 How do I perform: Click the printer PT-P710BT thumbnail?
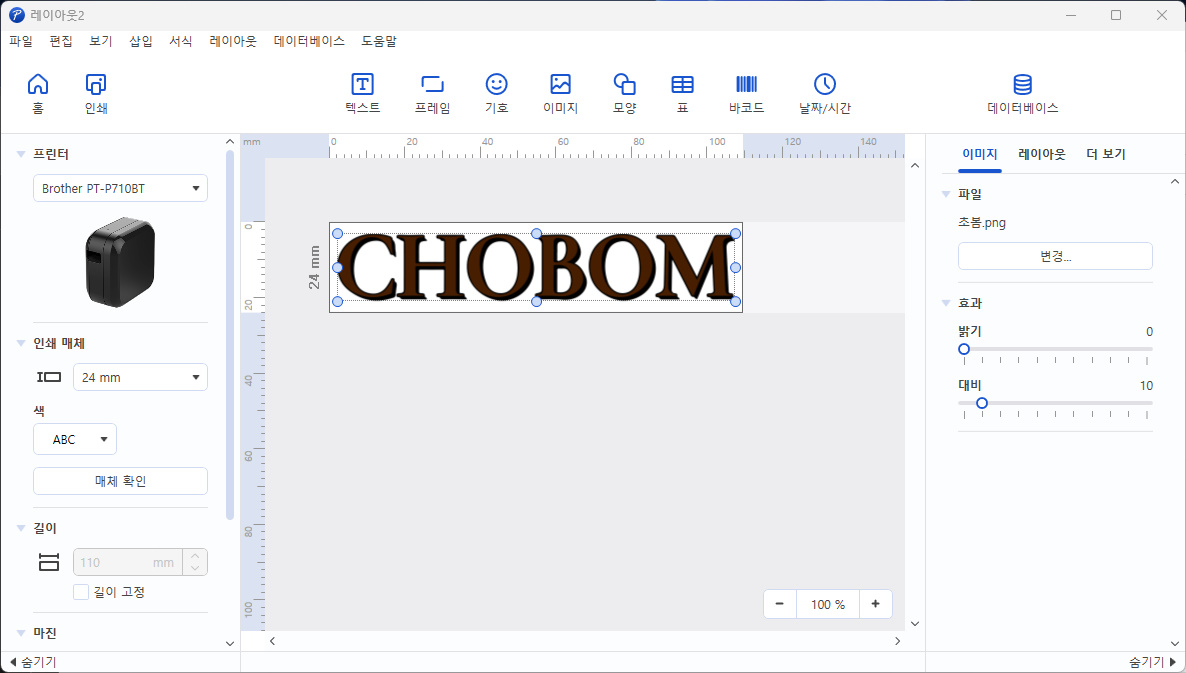(x=120, y=262)
